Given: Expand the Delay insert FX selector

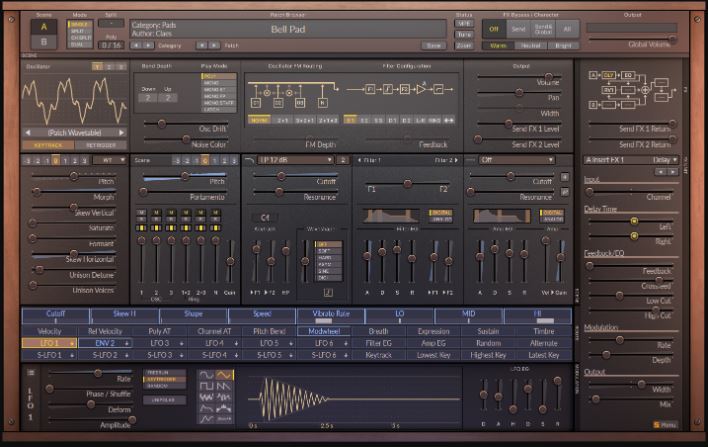Looking at the screenshot, I should pyautogui.click(x=665, y=160).
